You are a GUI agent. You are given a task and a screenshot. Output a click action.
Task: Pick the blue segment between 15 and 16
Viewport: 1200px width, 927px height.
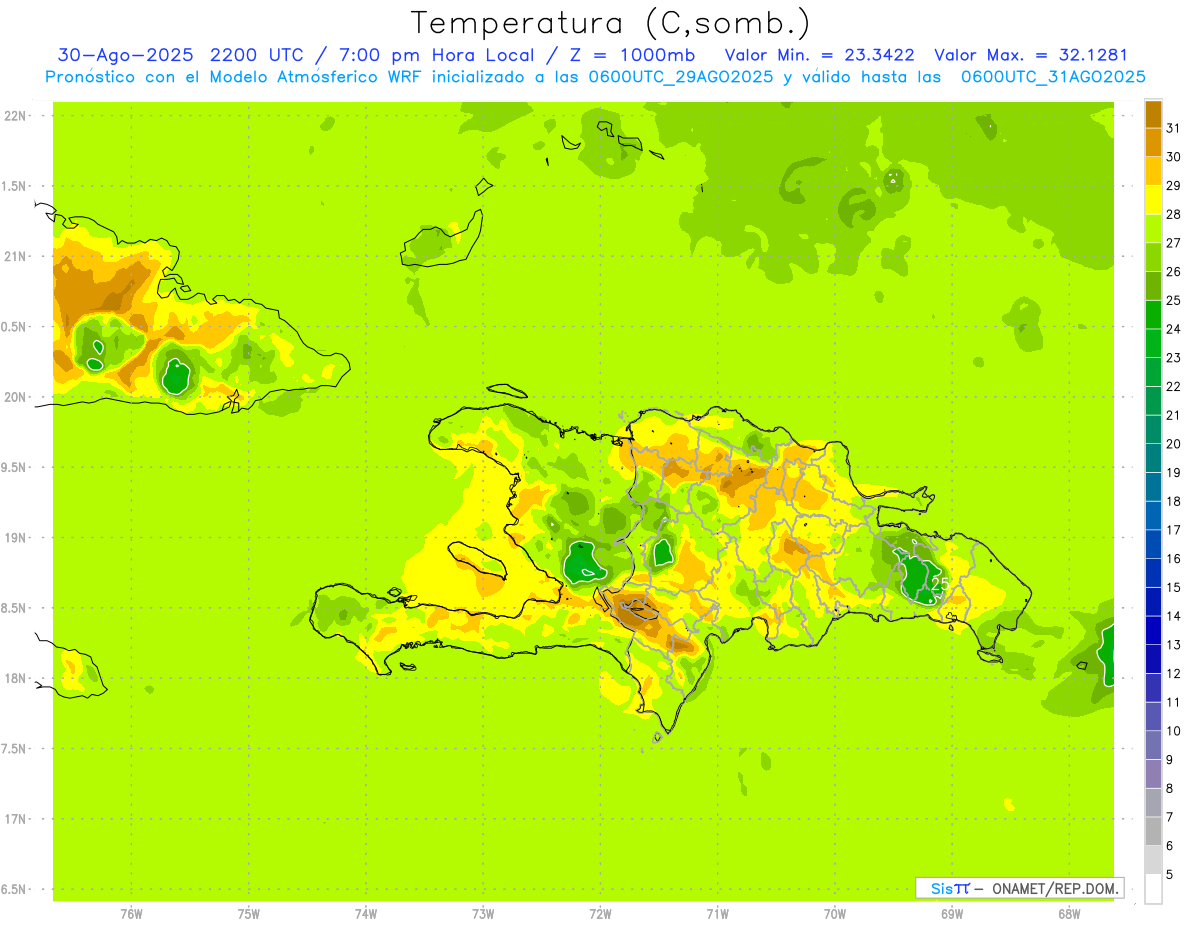click(1153, 573)
